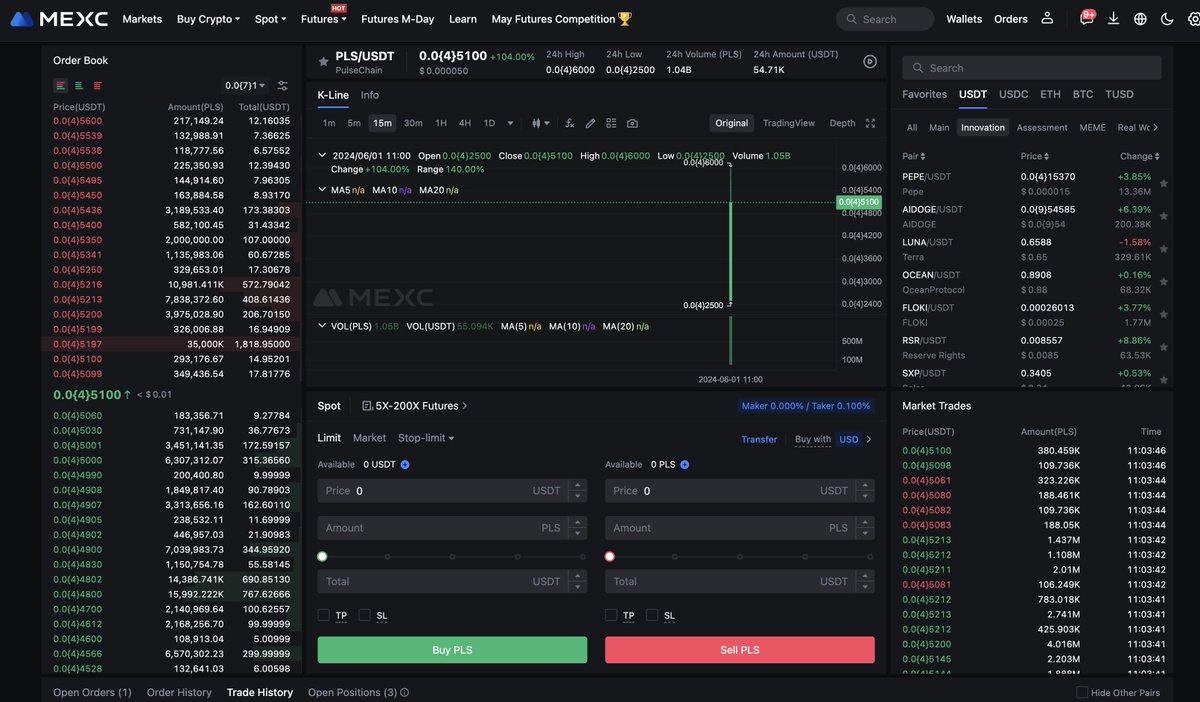Image resolution: width=1200 pixels, height=702 pixels.
Task: Open the app download icon
Action: (1114, 18)
